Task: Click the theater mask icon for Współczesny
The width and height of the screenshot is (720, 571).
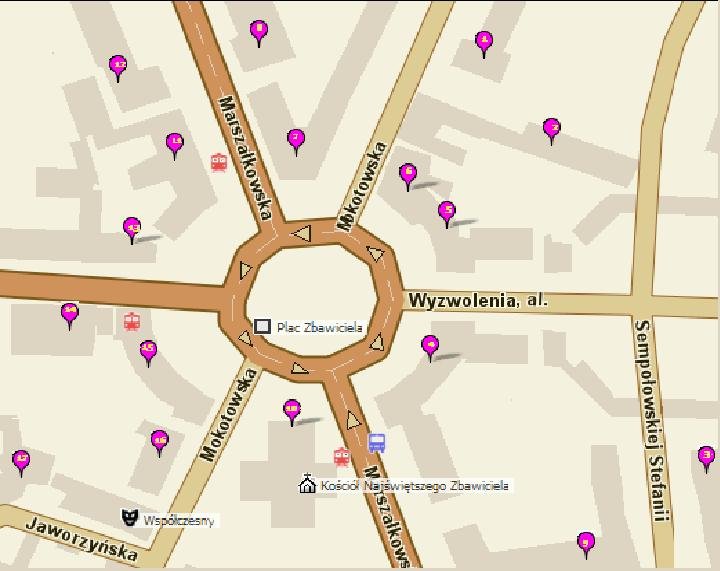Action: (130, 517)
